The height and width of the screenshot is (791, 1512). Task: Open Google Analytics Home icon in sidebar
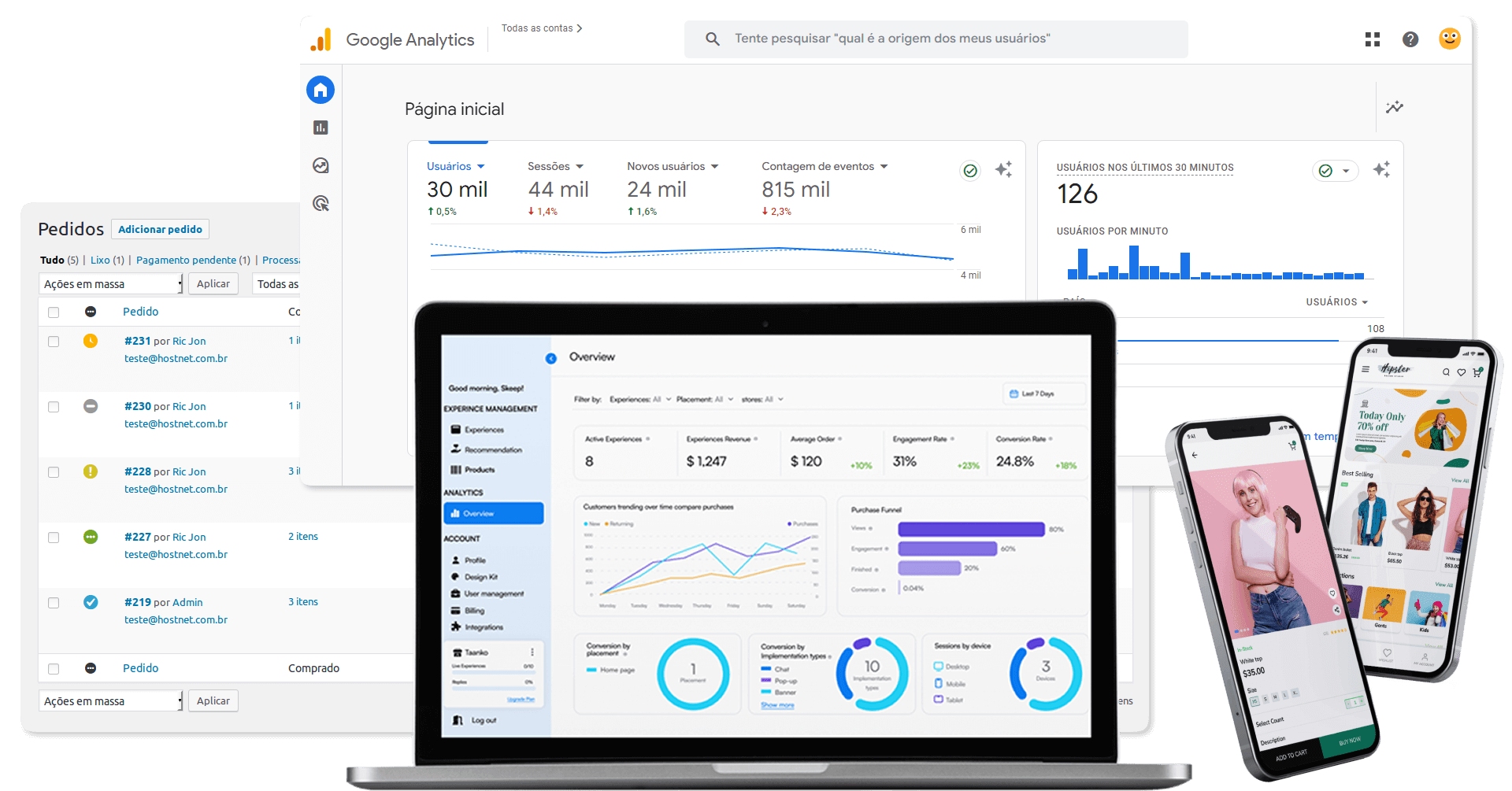[321, 90]
